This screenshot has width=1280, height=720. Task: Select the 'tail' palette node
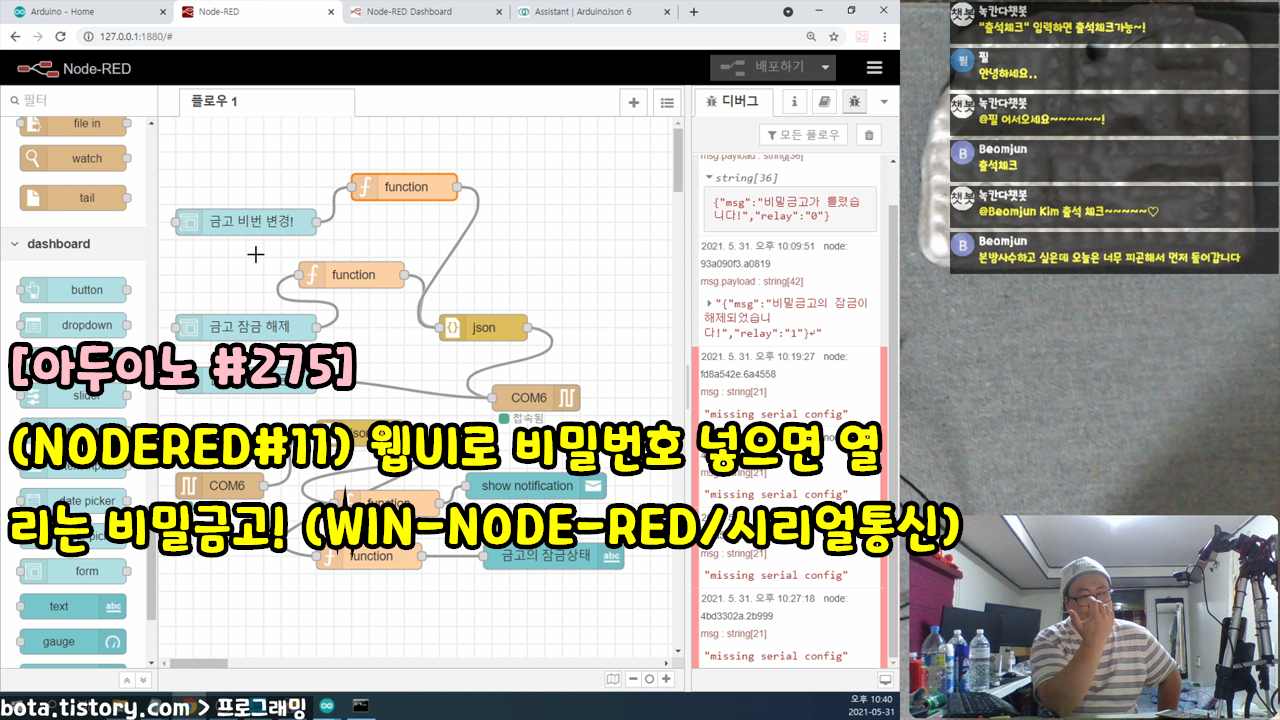74,198
